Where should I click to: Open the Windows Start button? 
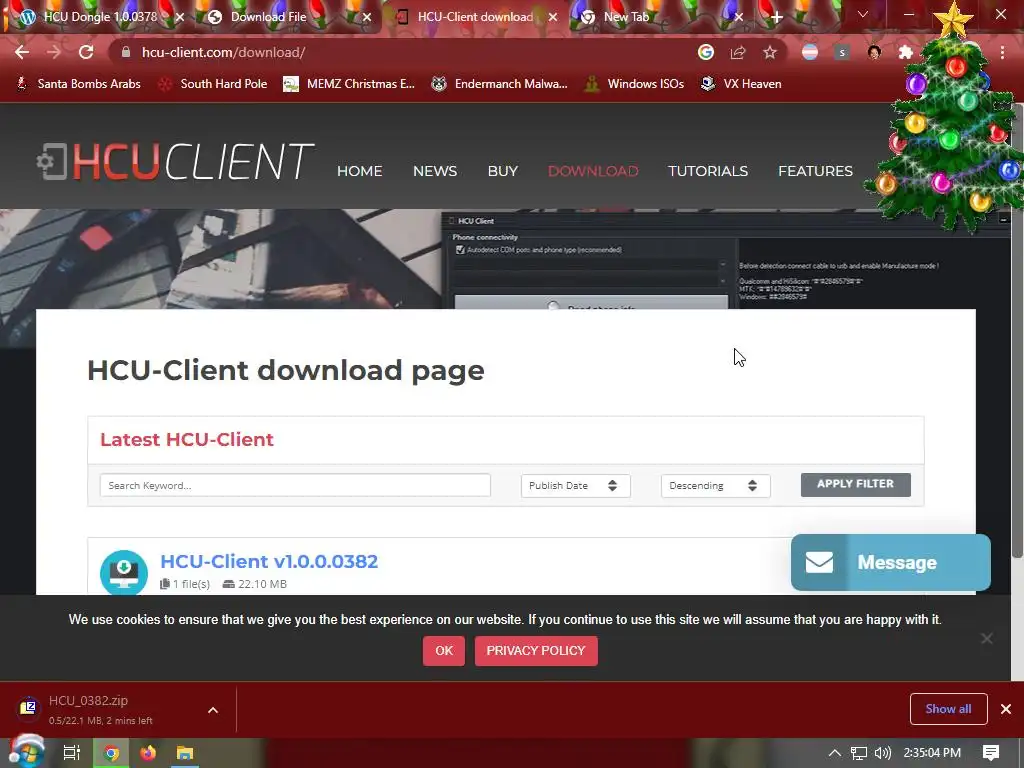pyautogui.click(x=27, y=753)
